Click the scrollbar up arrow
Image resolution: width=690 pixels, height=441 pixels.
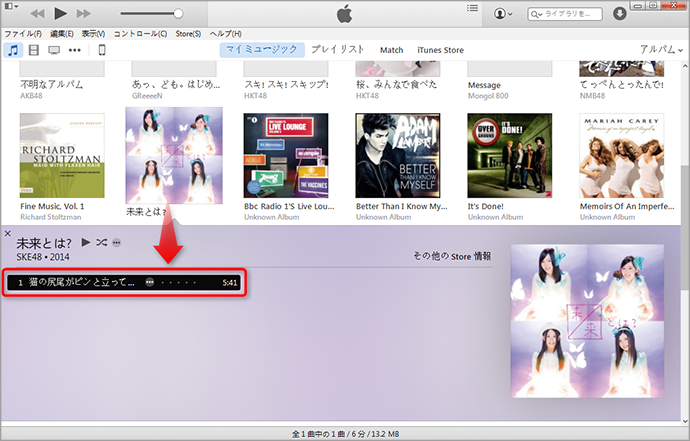click(x=685, y=66)
